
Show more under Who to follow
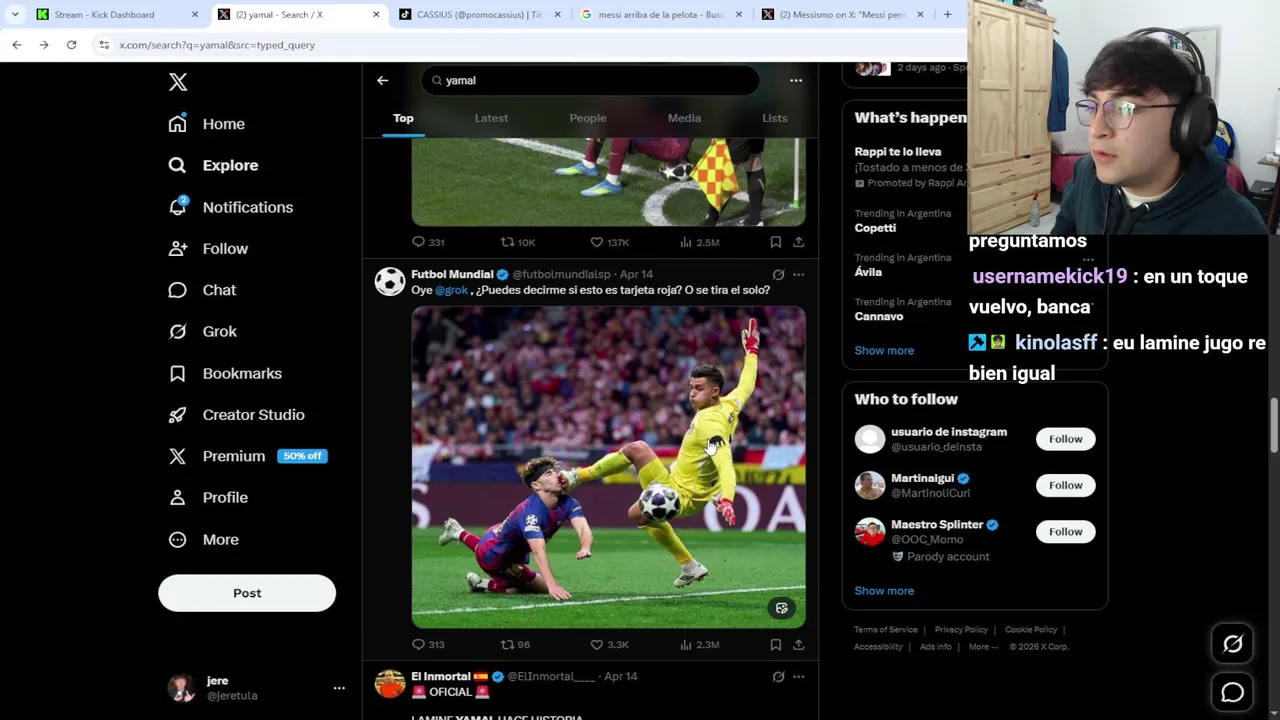point(884,591)
